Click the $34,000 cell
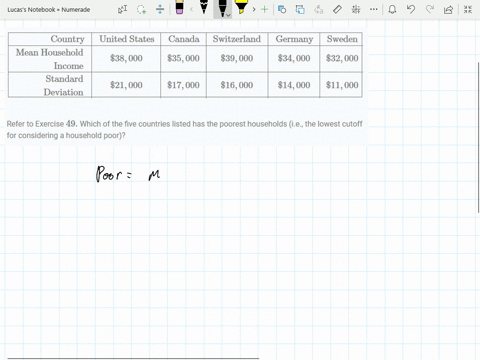 294,58
